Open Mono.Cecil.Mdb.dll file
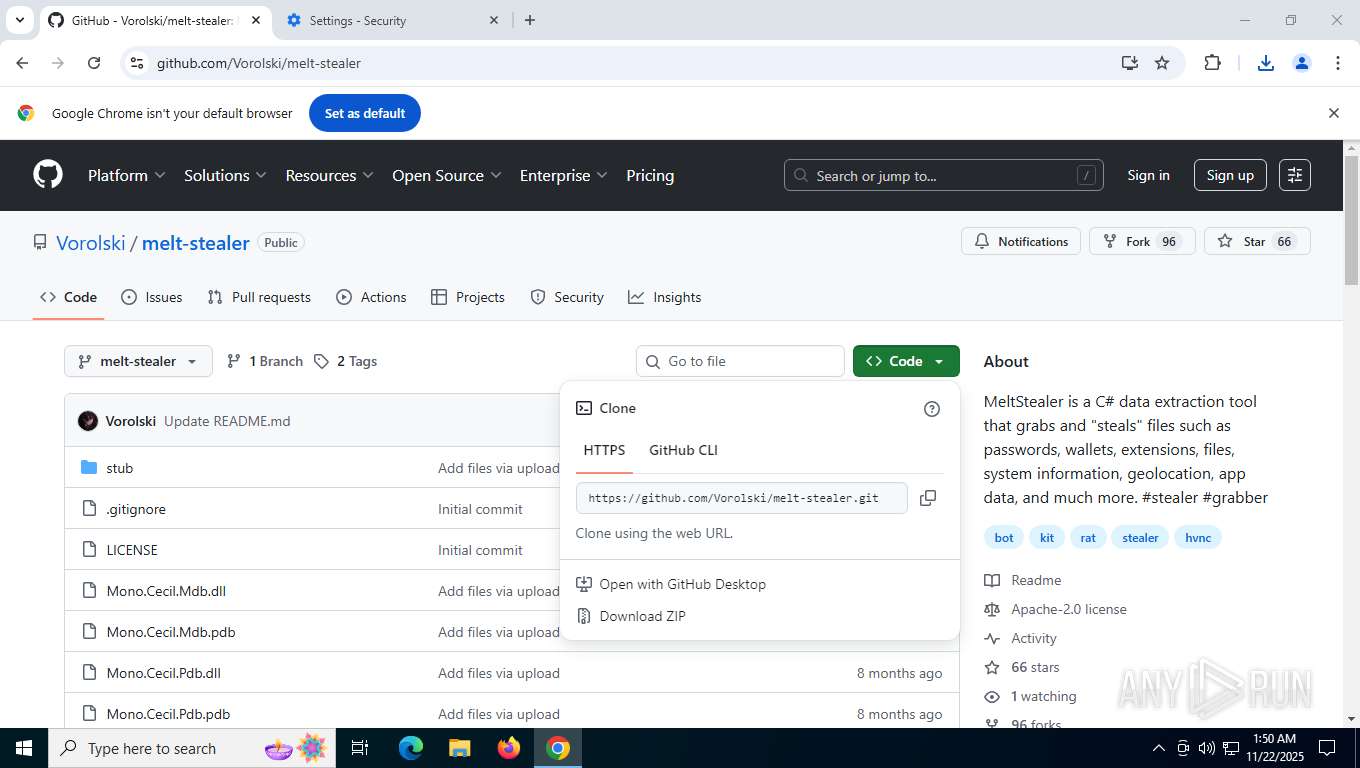1360x768 pixels. [x=166, y=591]
